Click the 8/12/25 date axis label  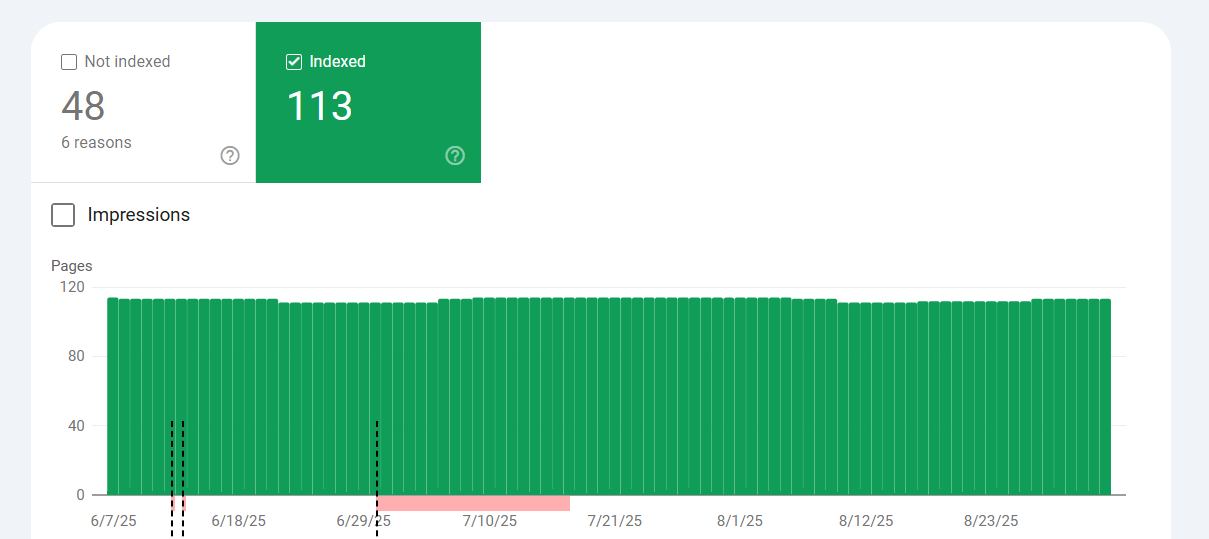pyautogui.click(x=866, y=521)
